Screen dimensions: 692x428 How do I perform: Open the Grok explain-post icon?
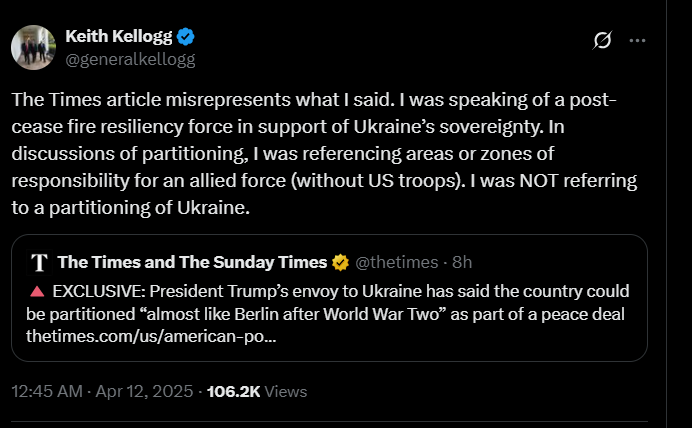[x=602, y=40]
